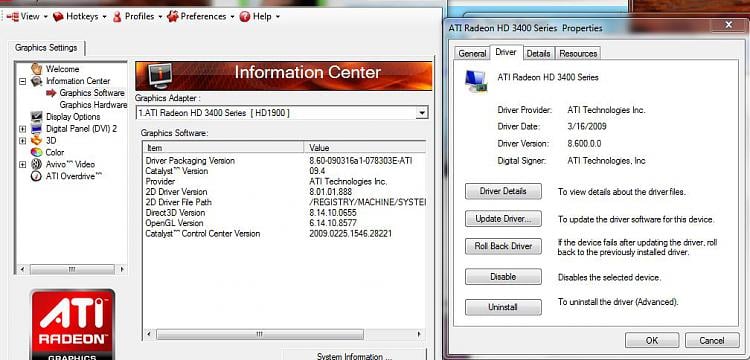This screenshot has width=750, height=360.
Task: Open the Profiles menu
Action: point(138,16)
